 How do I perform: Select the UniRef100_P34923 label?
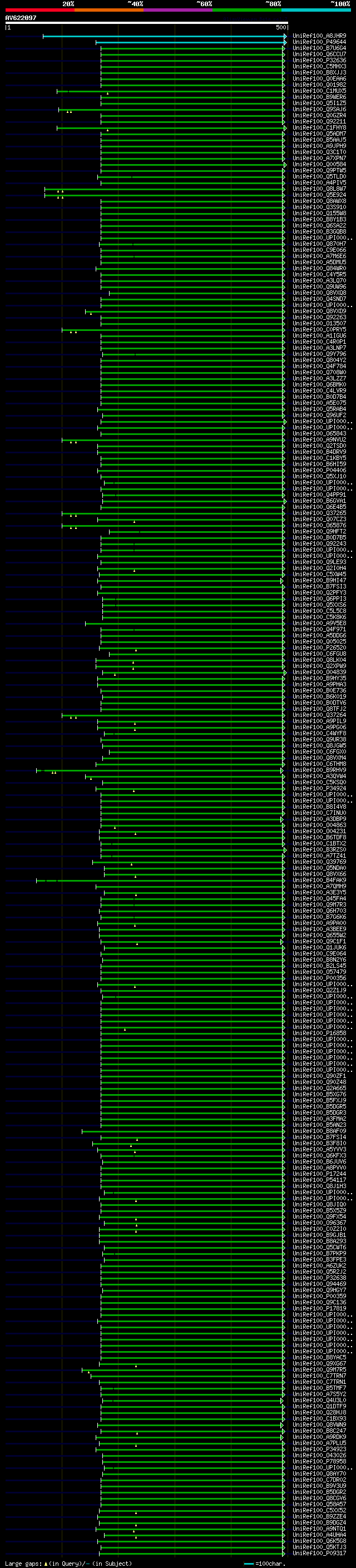[x=319, y=1450]
